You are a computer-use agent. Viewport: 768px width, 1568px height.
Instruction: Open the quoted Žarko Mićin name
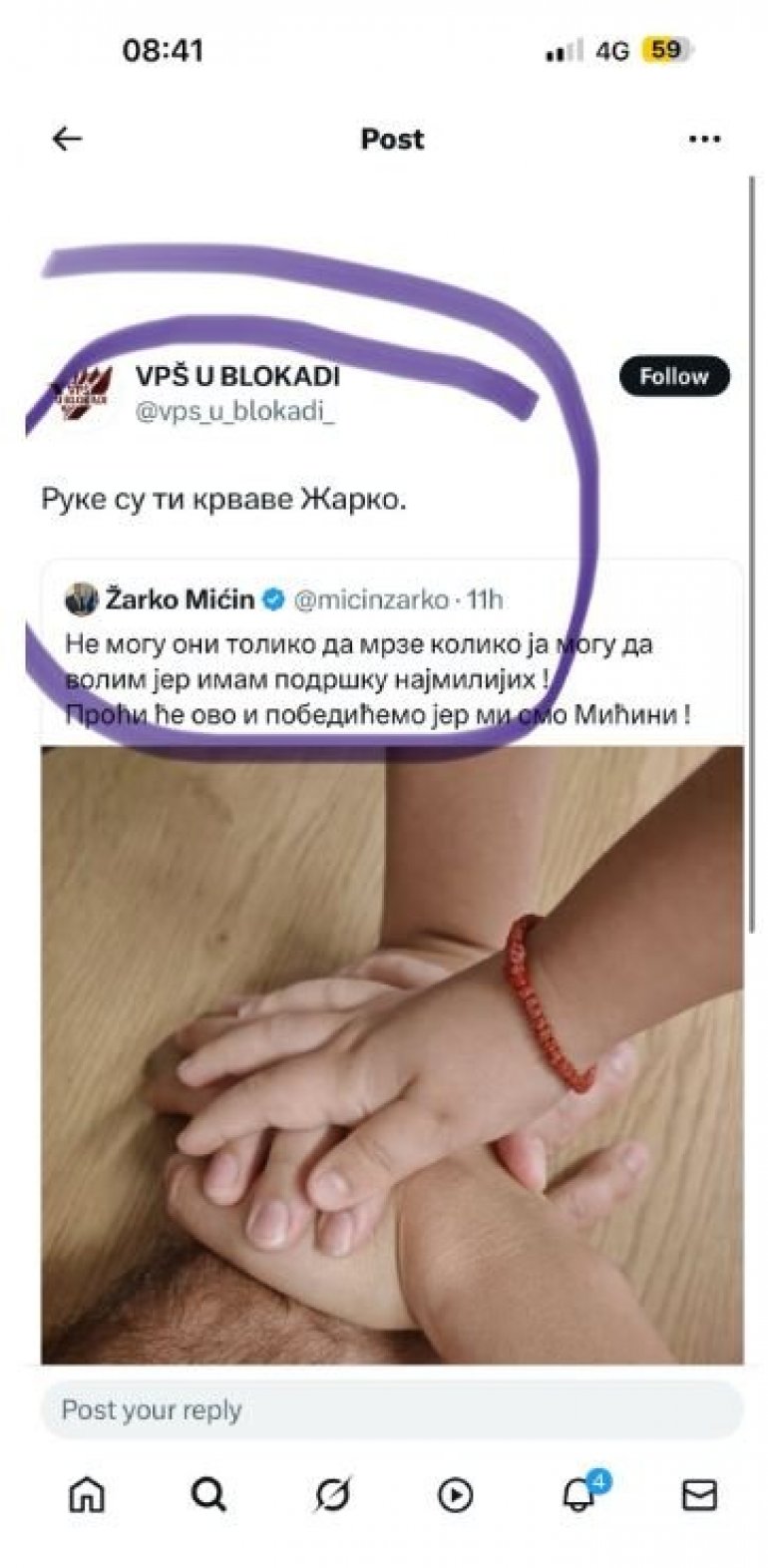tap(180, 599)
